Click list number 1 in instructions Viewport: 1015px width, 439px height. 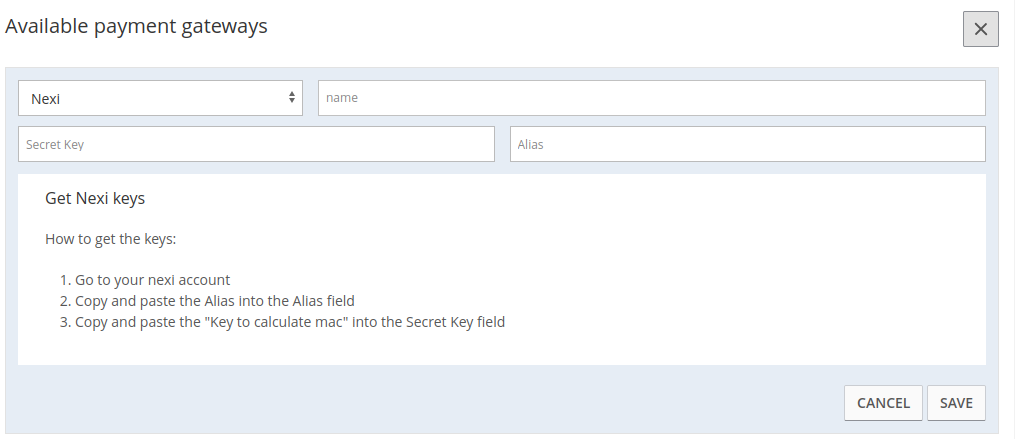coord(65,280)
